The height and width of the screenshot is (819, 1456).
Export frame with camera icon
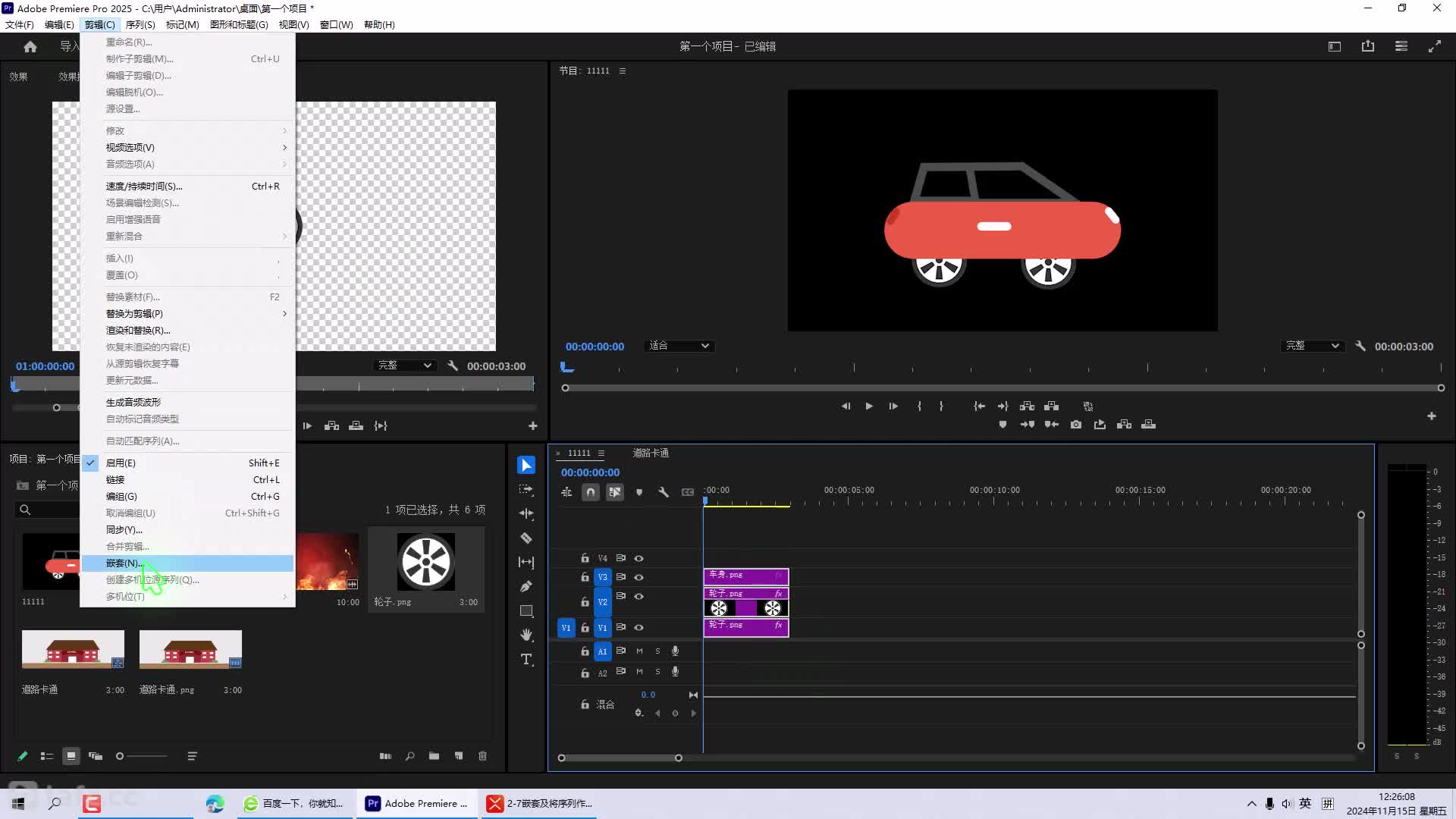[1076, 425]
